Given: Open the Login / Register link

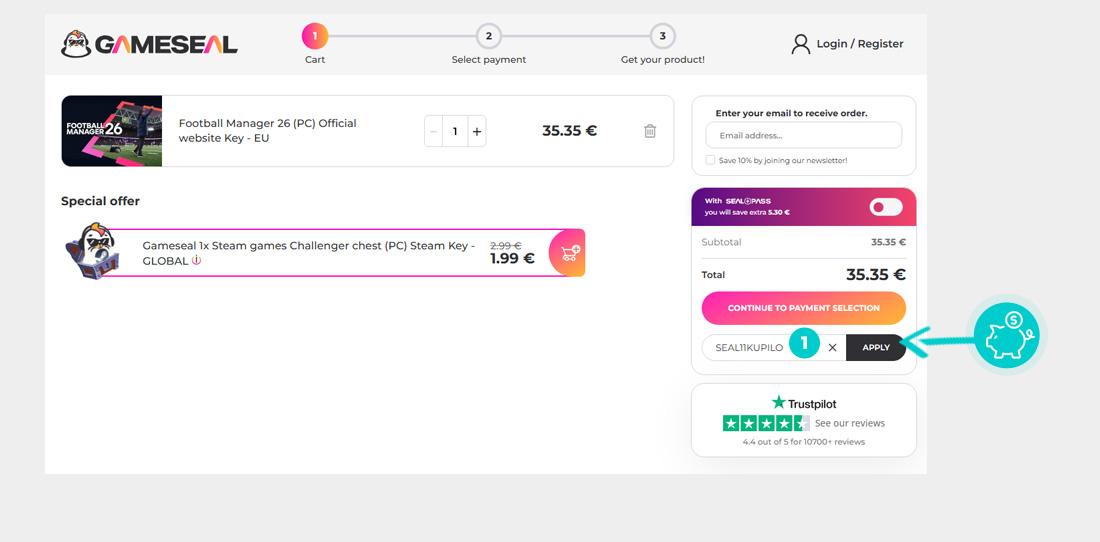Looking at the screenshot, I should [x=859, y=44].
